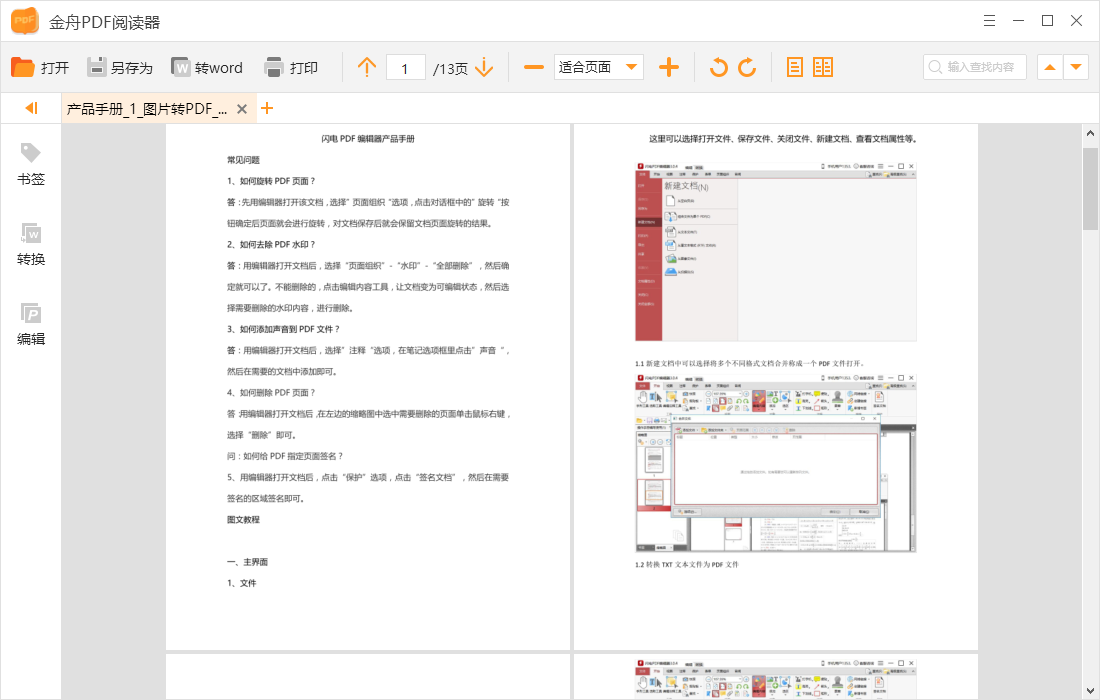Add a new tab with plus
Viewport: 1100px width, 700px height.
point(267,108)
